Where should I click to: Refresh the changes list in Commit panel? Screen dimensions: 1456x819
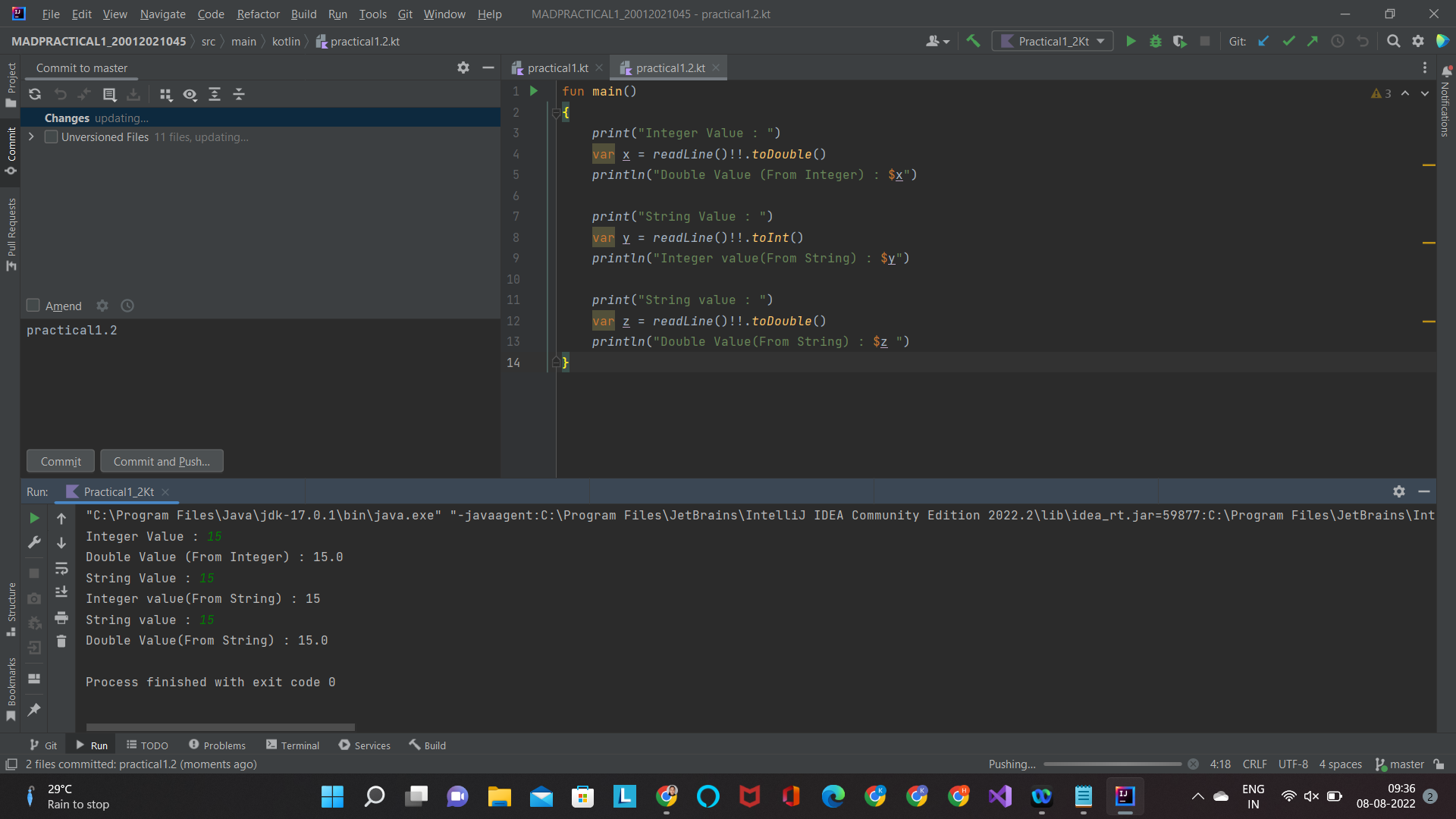tap(35, 95)
